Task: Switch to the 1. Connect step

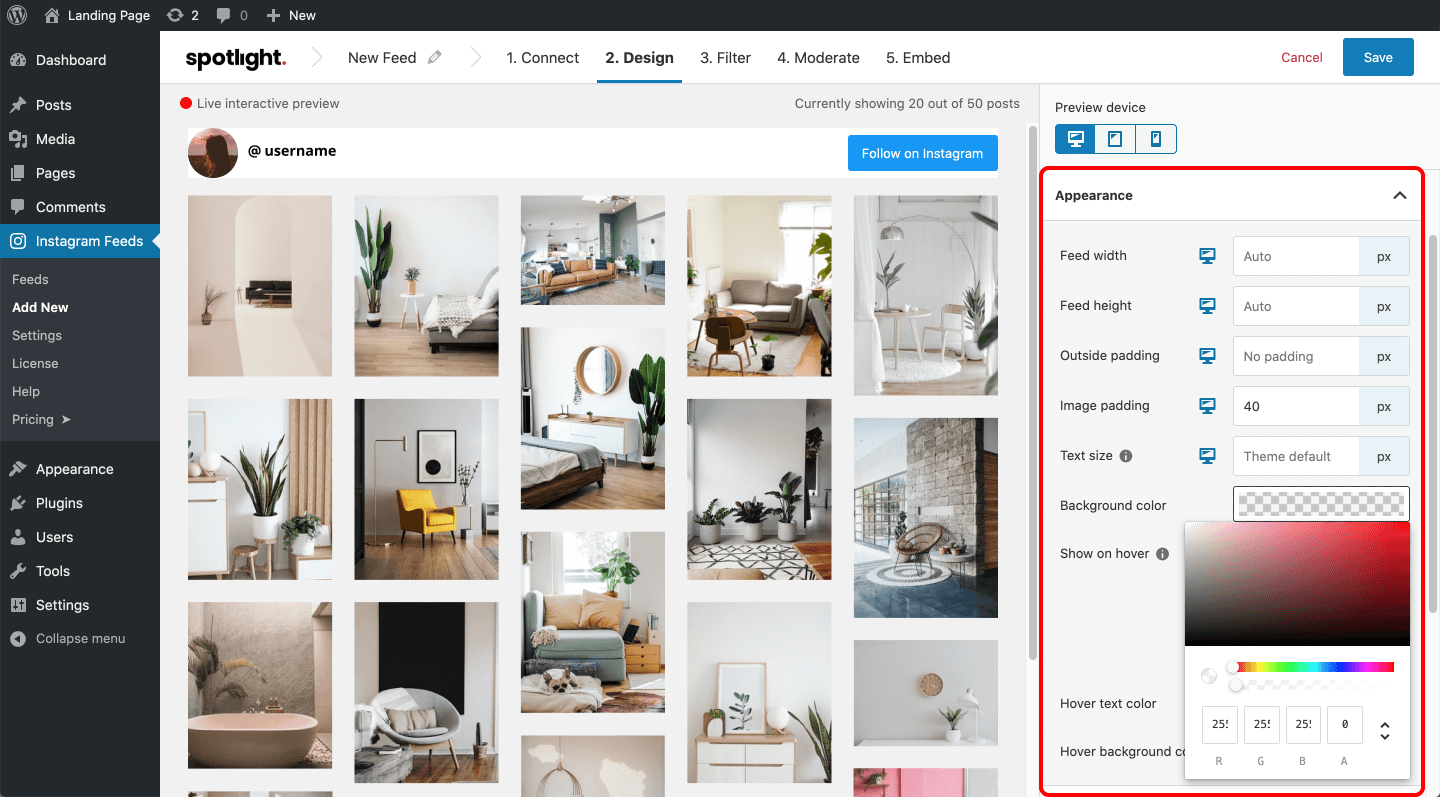Action: [543, 58]
